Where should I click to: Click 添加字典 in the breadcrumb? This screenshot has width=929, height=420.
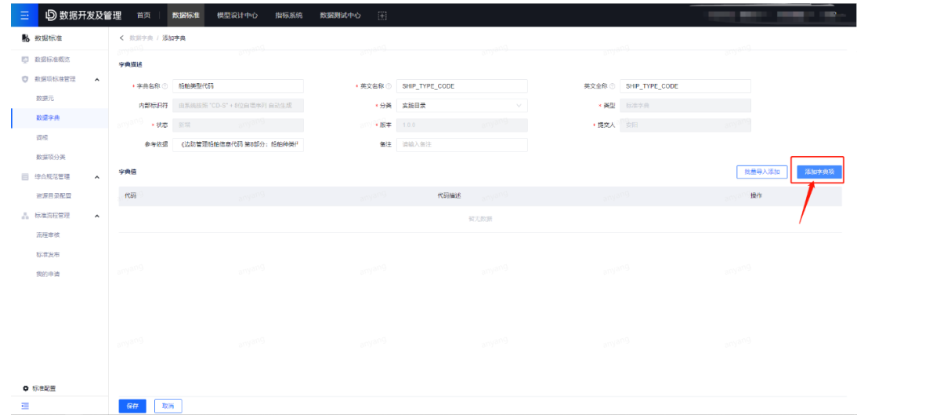[174, 38]
